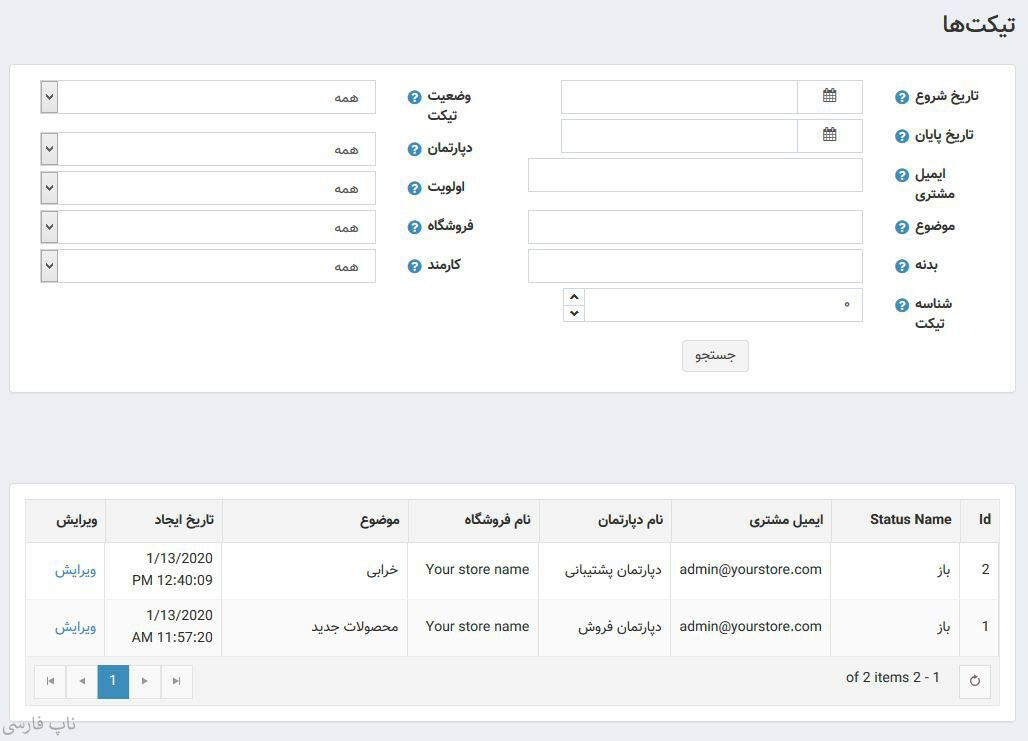Click ویرایش link for ticket 2
This screenshot has height=741, width=1028.
[75, 570]
